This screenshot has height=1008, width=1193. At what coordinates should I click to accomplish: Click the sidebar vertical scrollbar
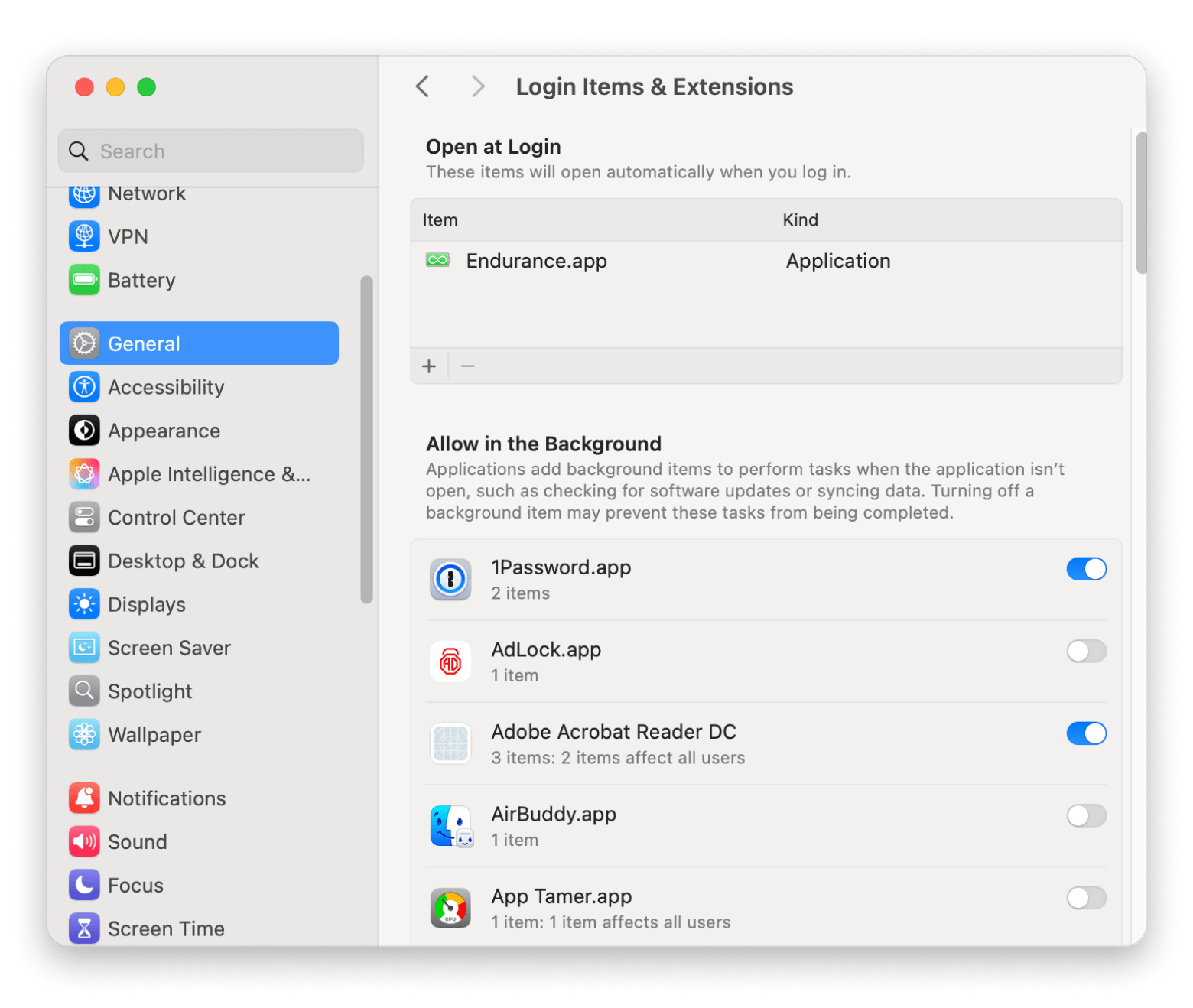point(366,439)
